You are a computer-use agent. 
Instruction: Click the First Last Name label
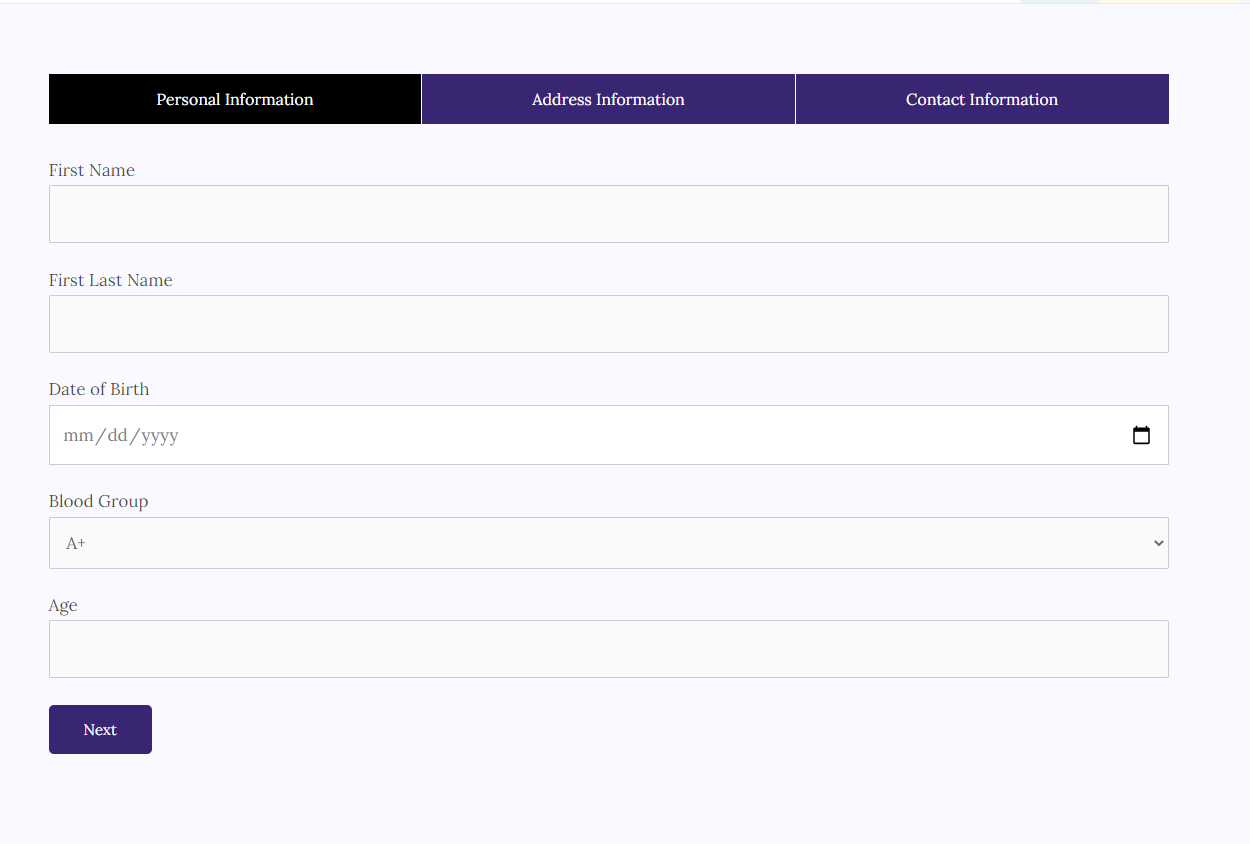(x=110, y=280)
